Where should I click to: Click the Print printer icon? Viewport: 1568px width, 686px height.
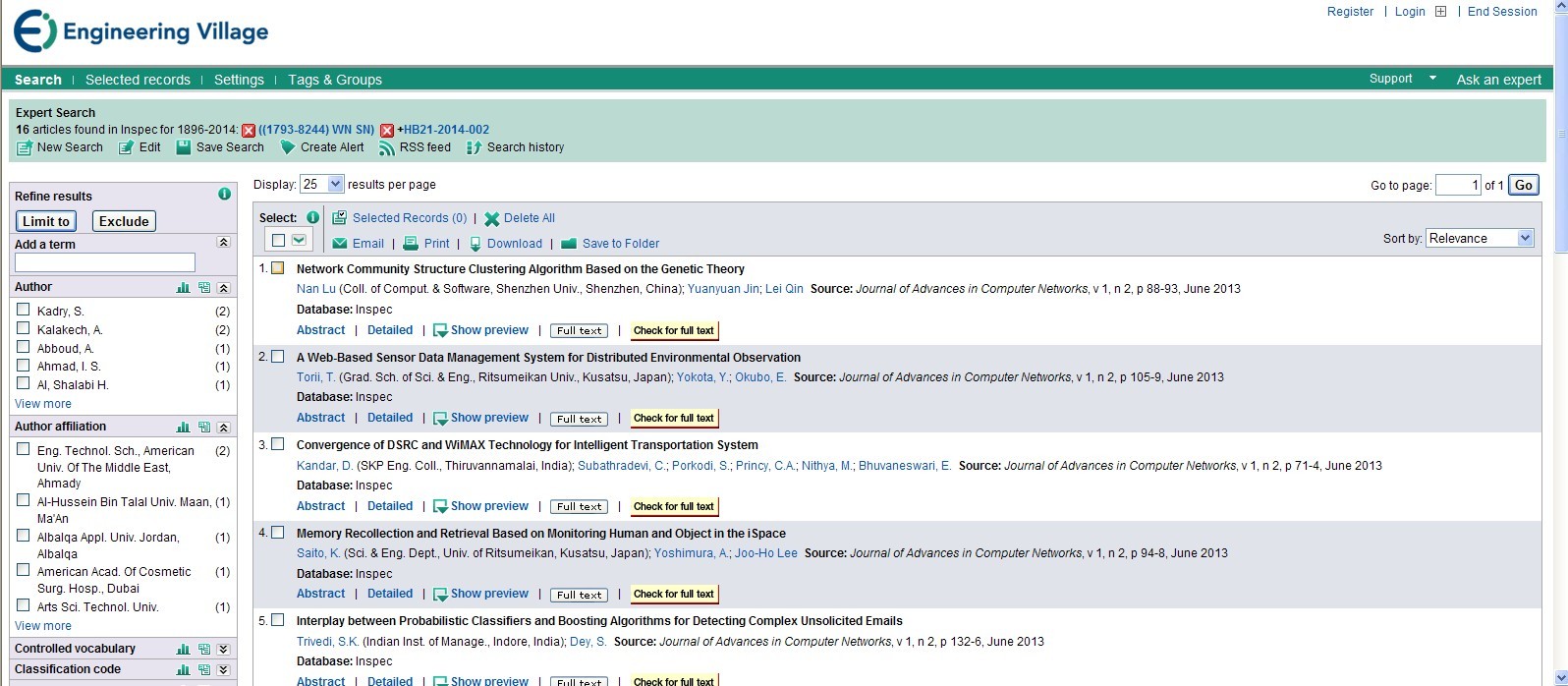coord(411,244)
